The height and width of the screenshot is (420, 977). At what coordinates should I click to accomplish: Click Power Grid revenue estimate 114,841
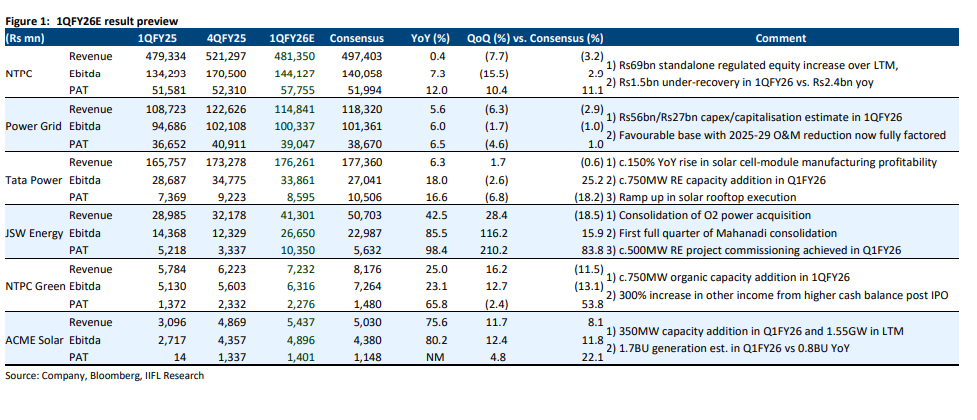pyautogui.click(x=295, y=109)
